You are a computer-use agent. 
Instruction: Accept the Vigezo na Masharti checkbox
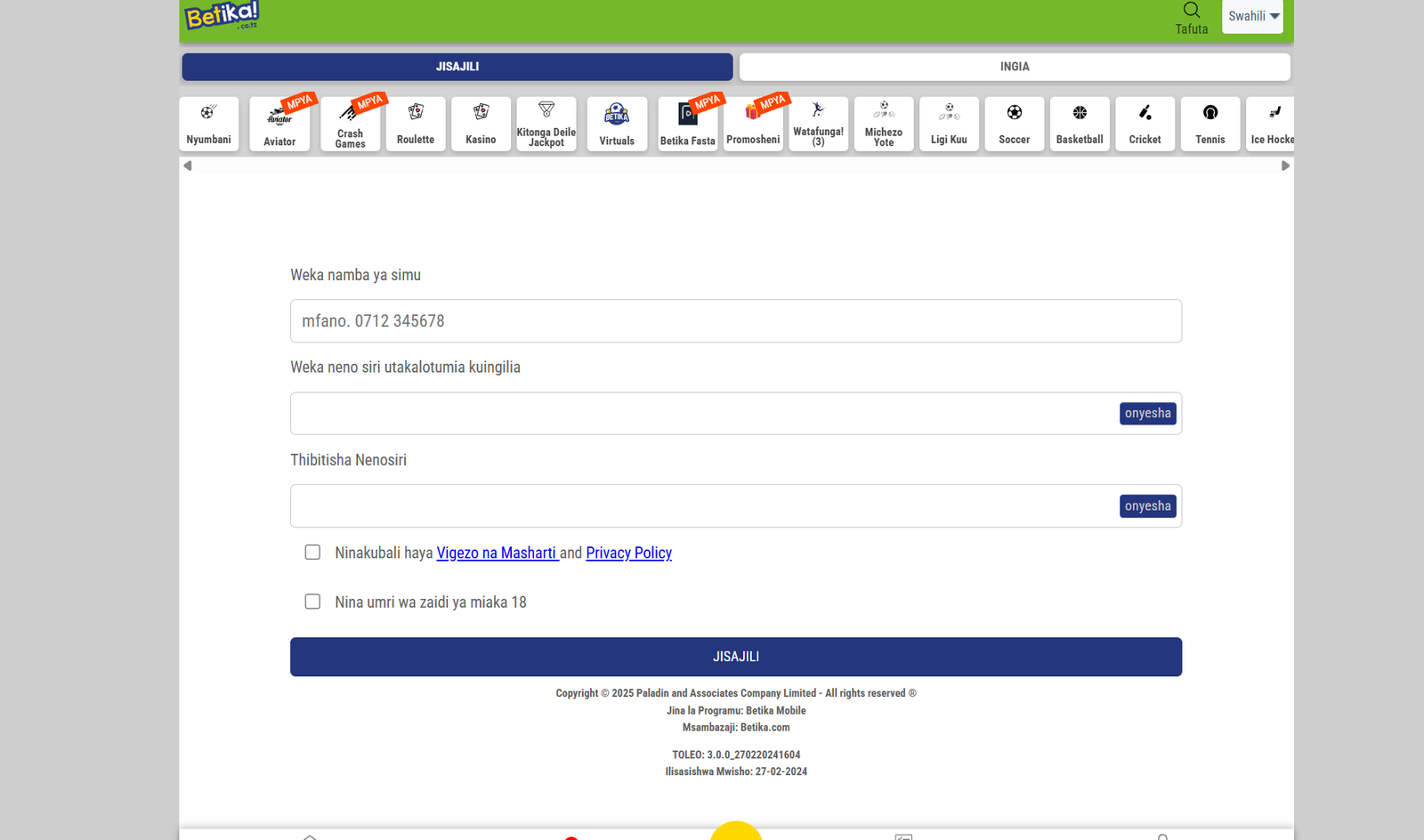coord(312,553)
